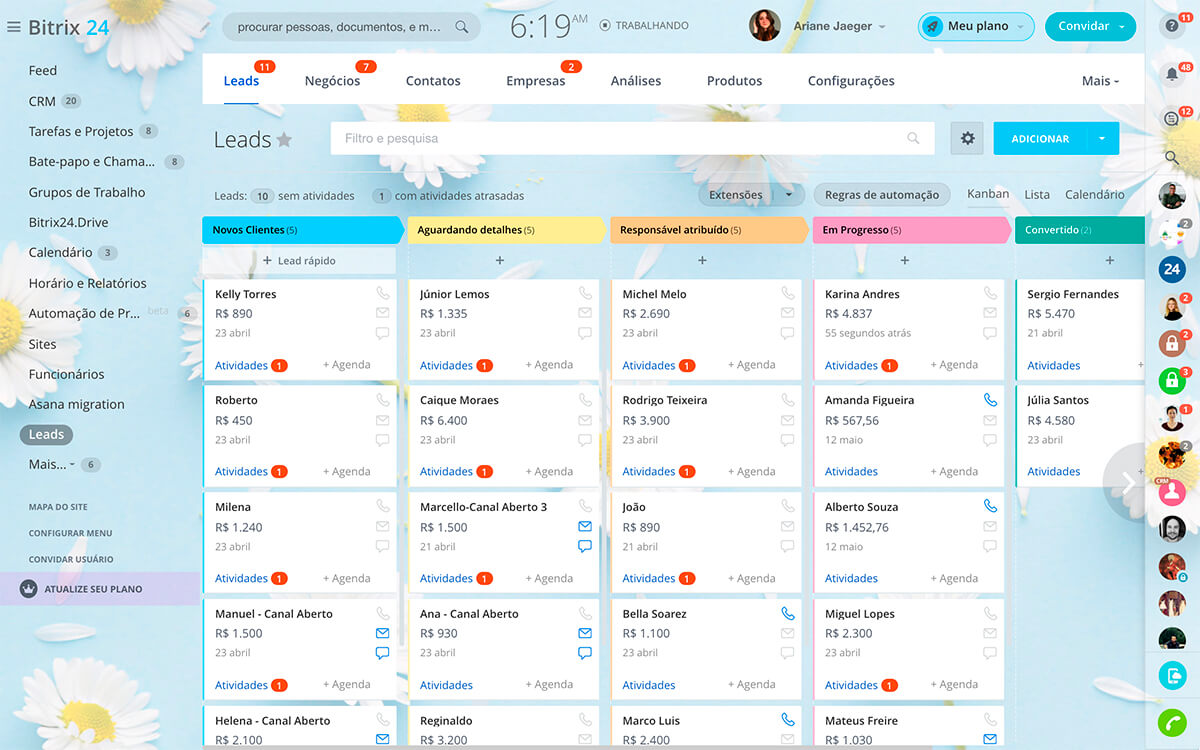Click the Lead rápido button in Novos Clientes
Screen dimensions: 1200x750
click(x=299, y=261)
